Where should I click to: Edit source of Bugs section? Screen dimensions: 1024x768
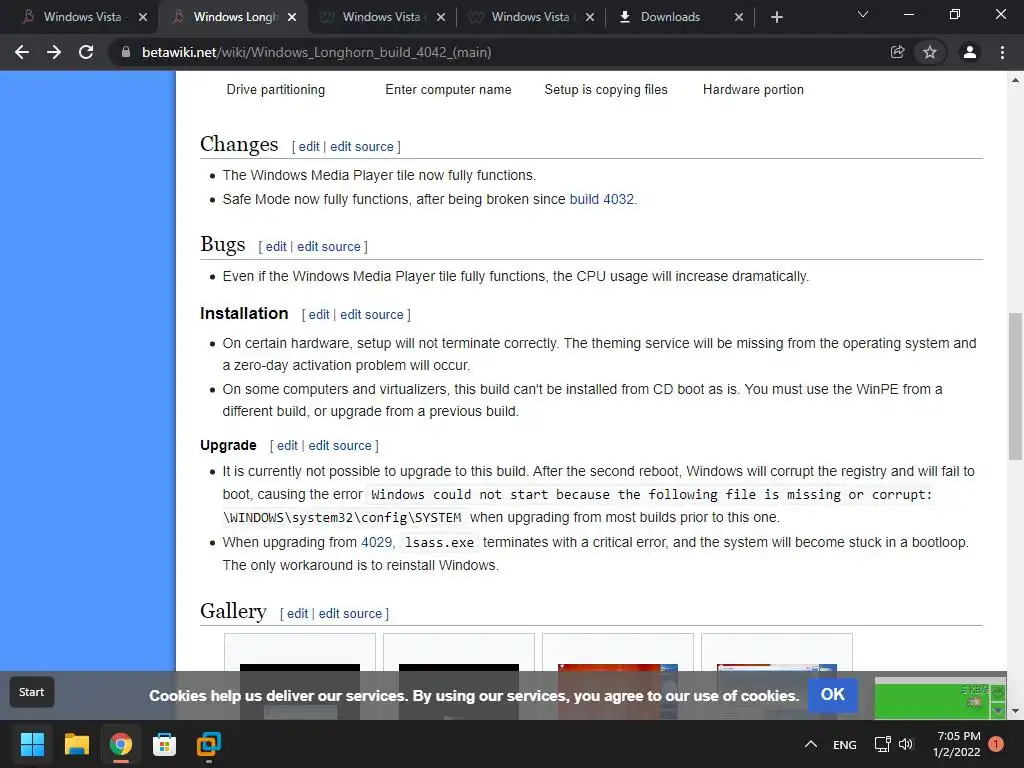(x=328, y=247)
